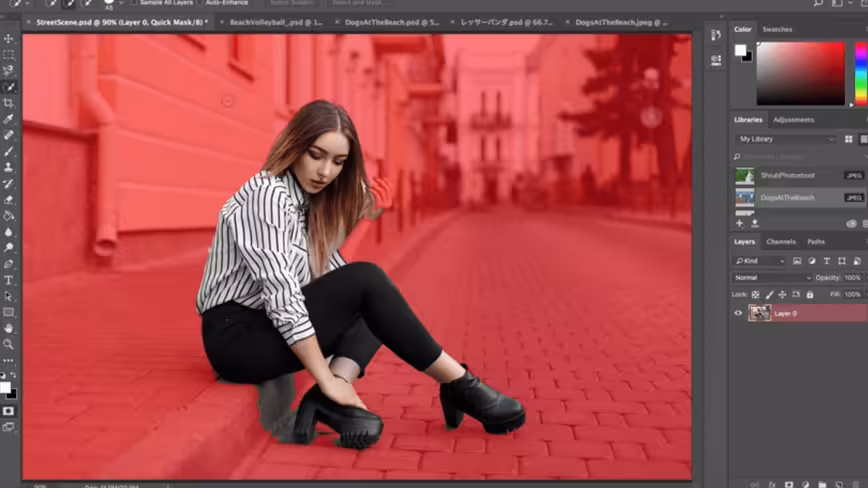Filter layers by pixel layers icon

pyautogui.click(x=797, y=261)
